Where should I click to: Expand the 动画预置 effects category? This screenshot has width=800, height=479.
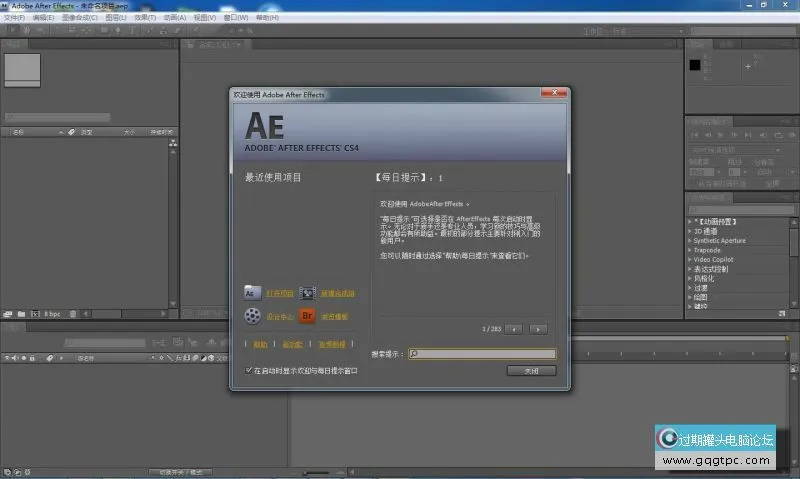tap(690, 222)
